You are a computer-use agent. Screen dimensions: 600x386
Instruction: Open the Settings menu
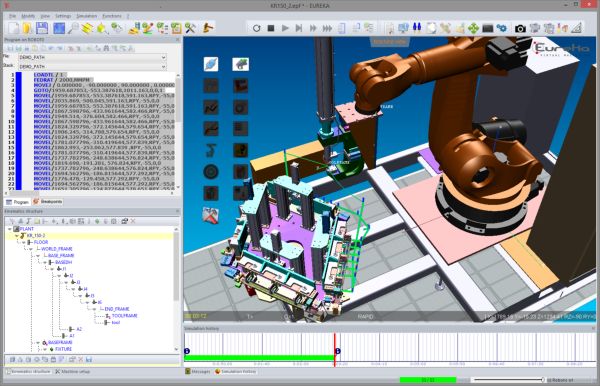point(63,16)
